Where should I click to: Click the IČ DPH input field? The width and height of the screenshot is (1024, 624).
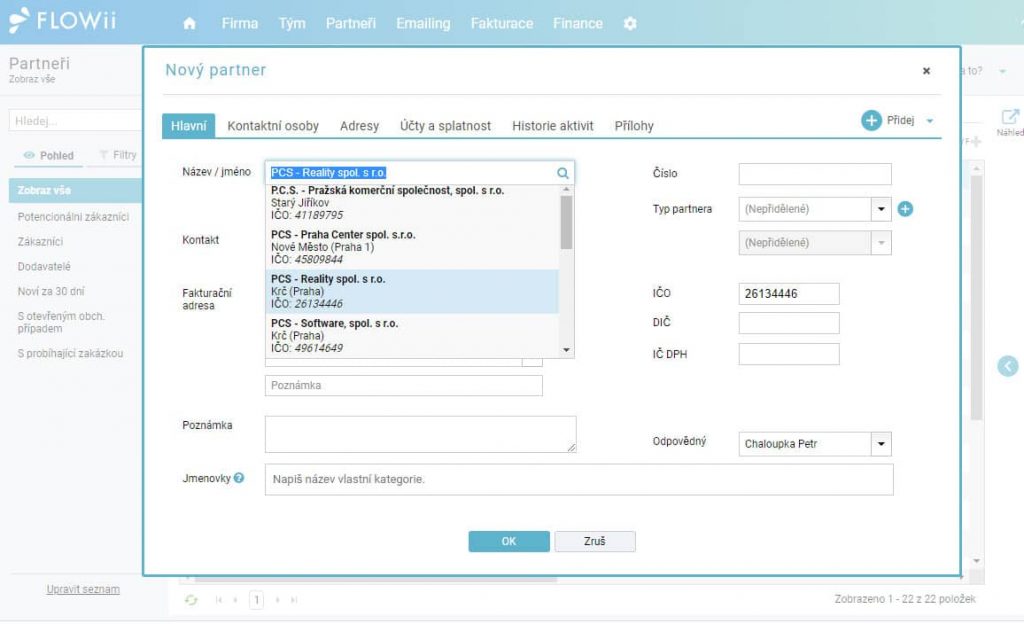pos(789,354)
